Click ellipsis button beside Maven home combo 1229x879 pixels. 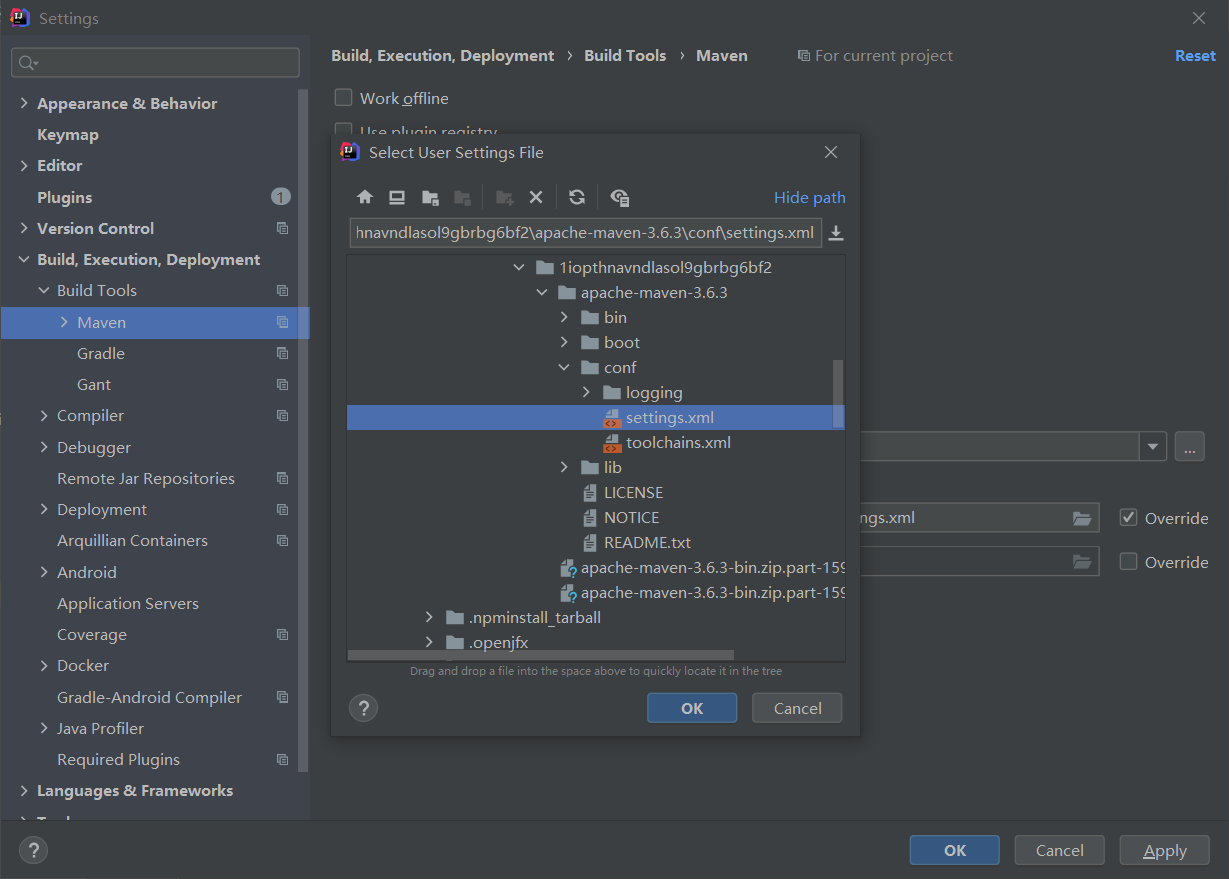[1189, 446]
